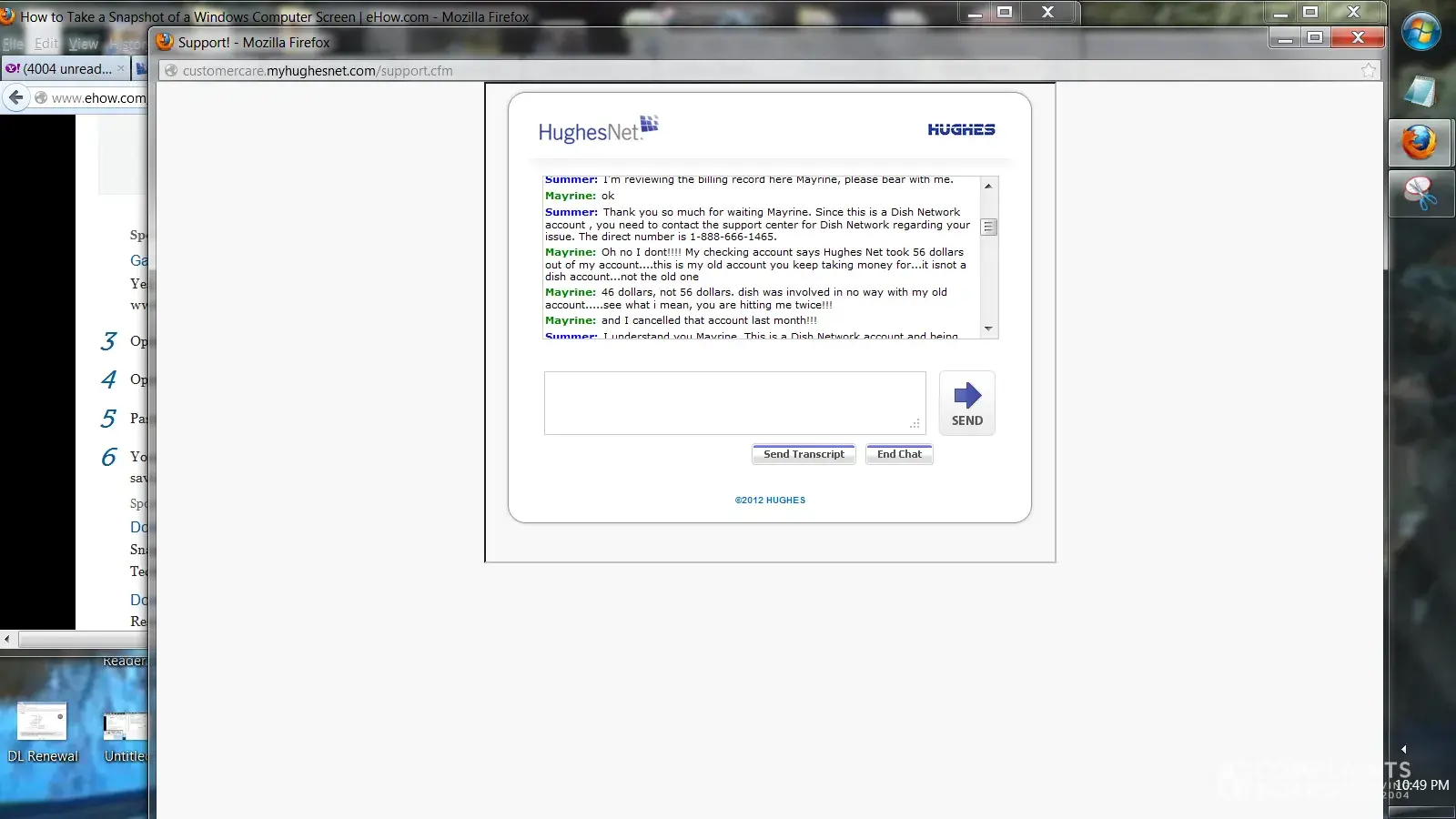The height and width of the screenshot is (819, 1456).
Task: Click the chat transcript scrollbar thumb
Action: [988, 227]
